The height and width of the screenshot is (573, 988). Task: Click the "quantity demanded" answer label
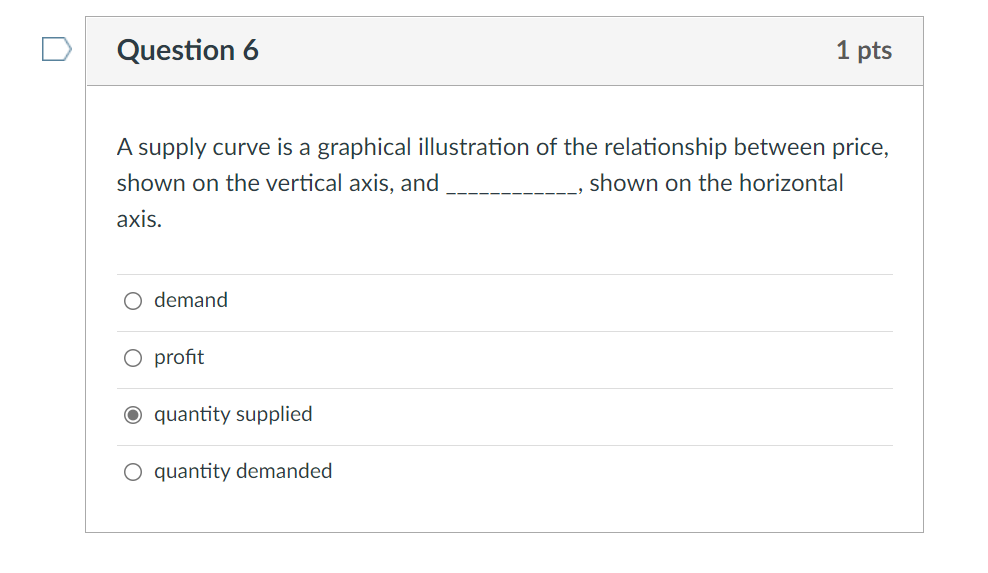(x=243, y=472)
